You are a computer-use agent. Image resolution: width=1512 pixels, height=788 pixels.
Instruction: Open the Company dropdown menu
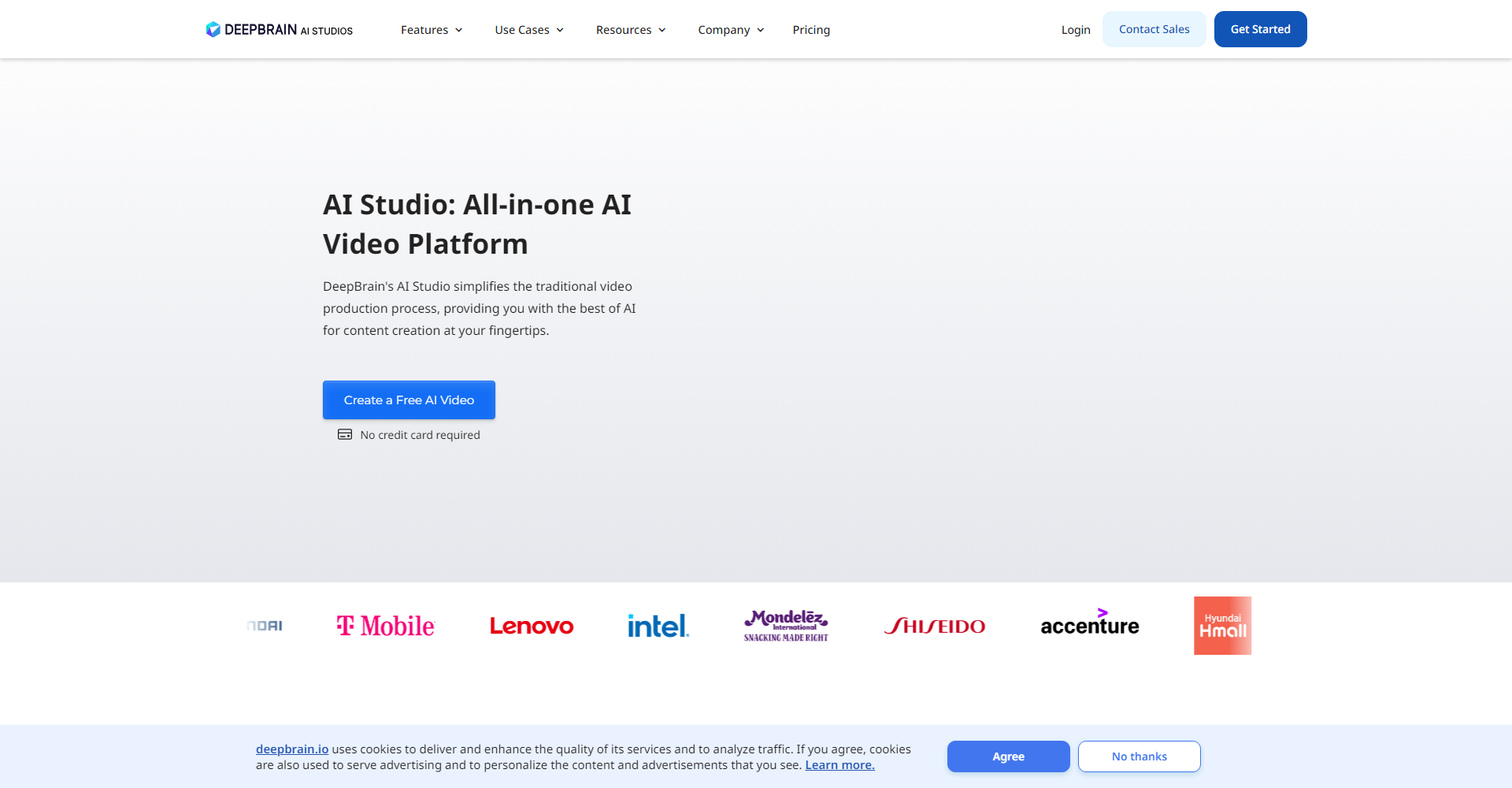click(730, 29)
